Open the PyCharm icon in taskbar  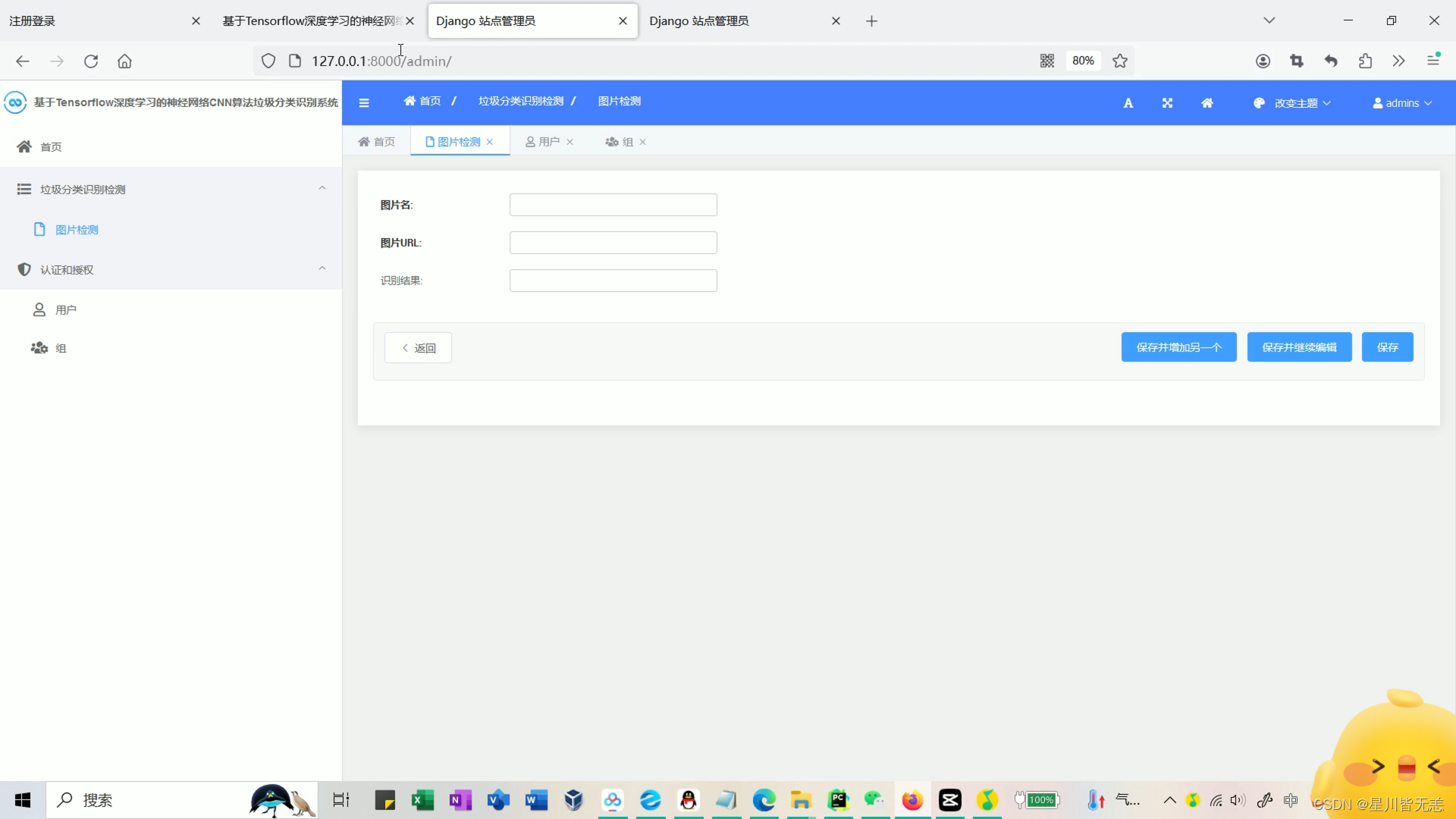pos(838,800)
